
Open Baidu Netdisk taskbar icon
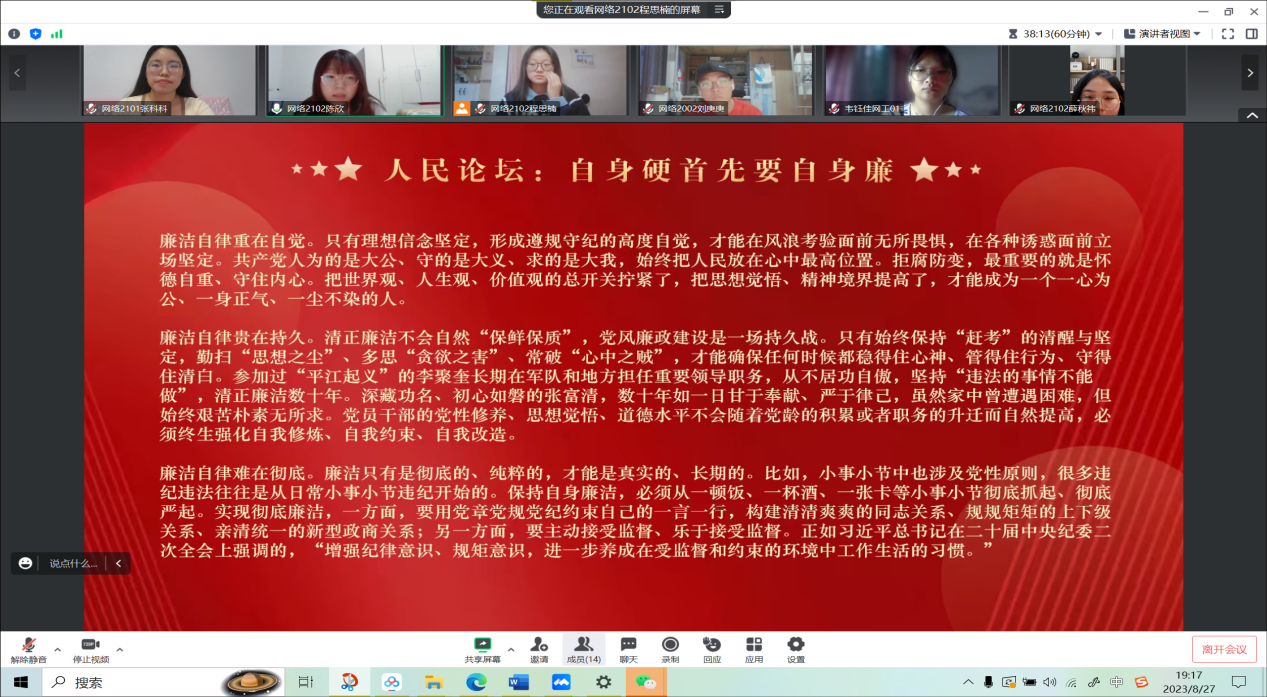point(391,682)
